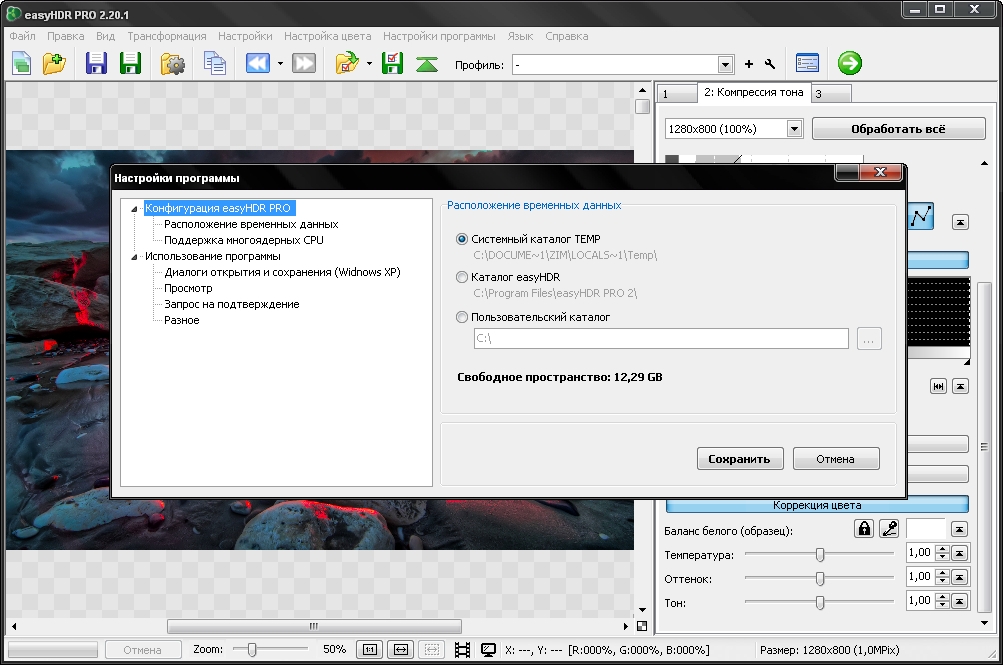Click the white balance lock icon
The height and width of the screenshot is (665, 1003).
pos(863,529)
